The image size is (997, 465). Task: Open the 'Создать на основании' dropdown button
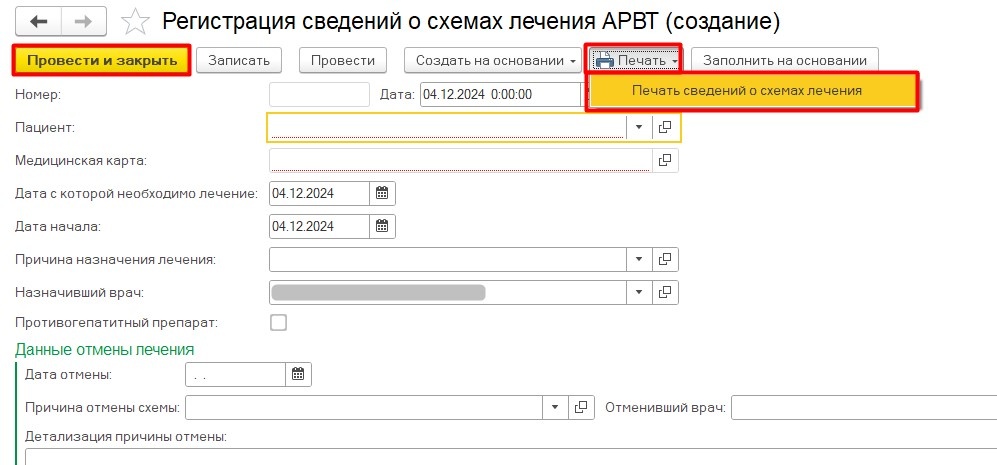tap(491, 60)
